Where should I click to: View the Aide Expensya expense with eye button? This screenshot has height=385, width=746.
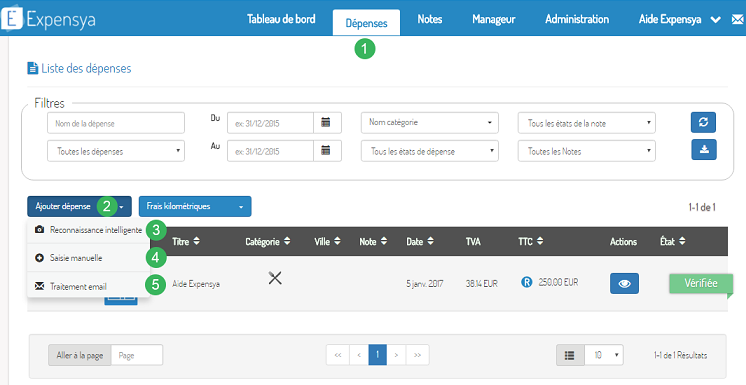624,284
